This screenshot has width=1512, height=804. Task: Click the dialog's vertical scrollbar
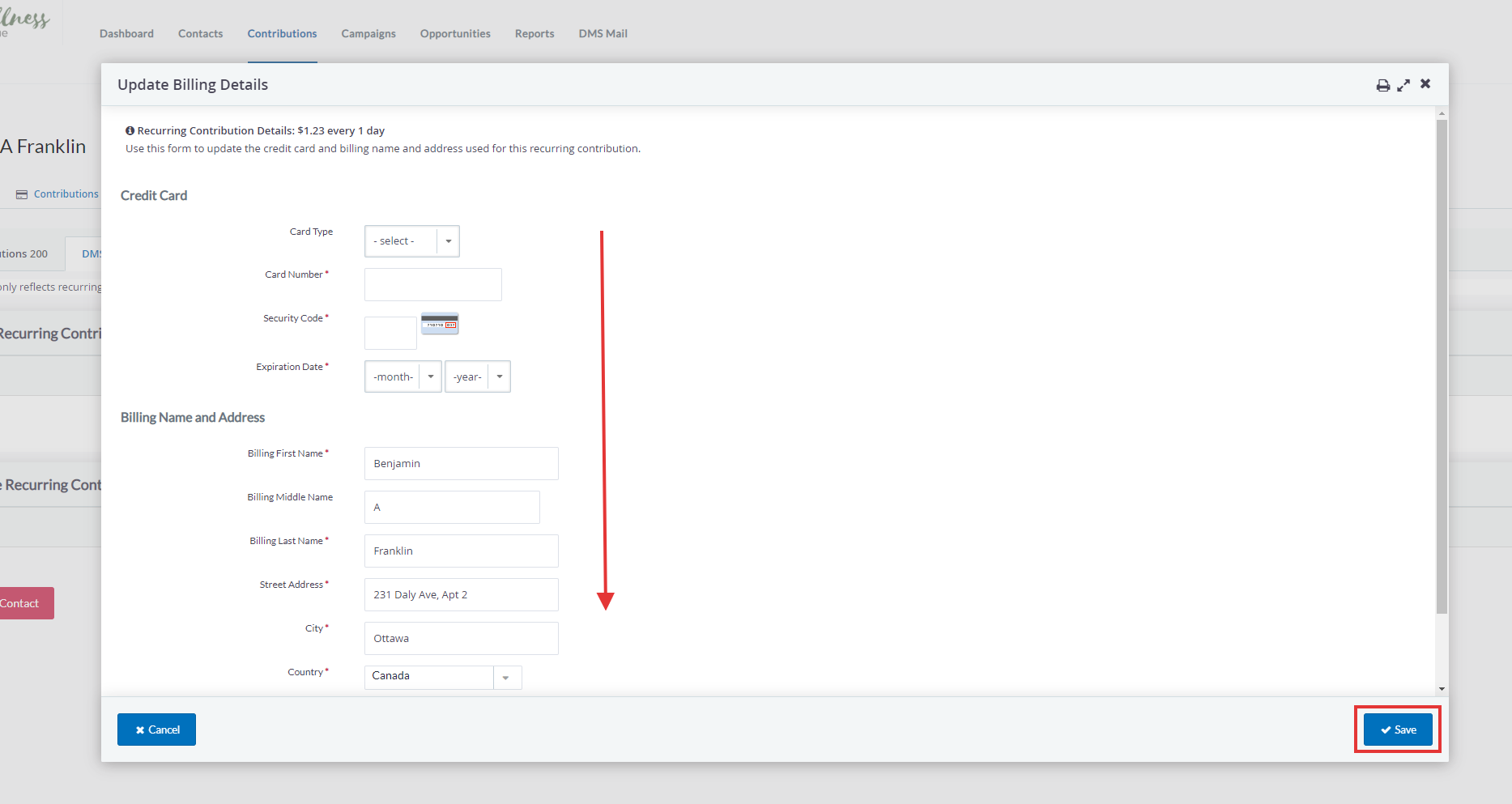tap(1442, 367)
